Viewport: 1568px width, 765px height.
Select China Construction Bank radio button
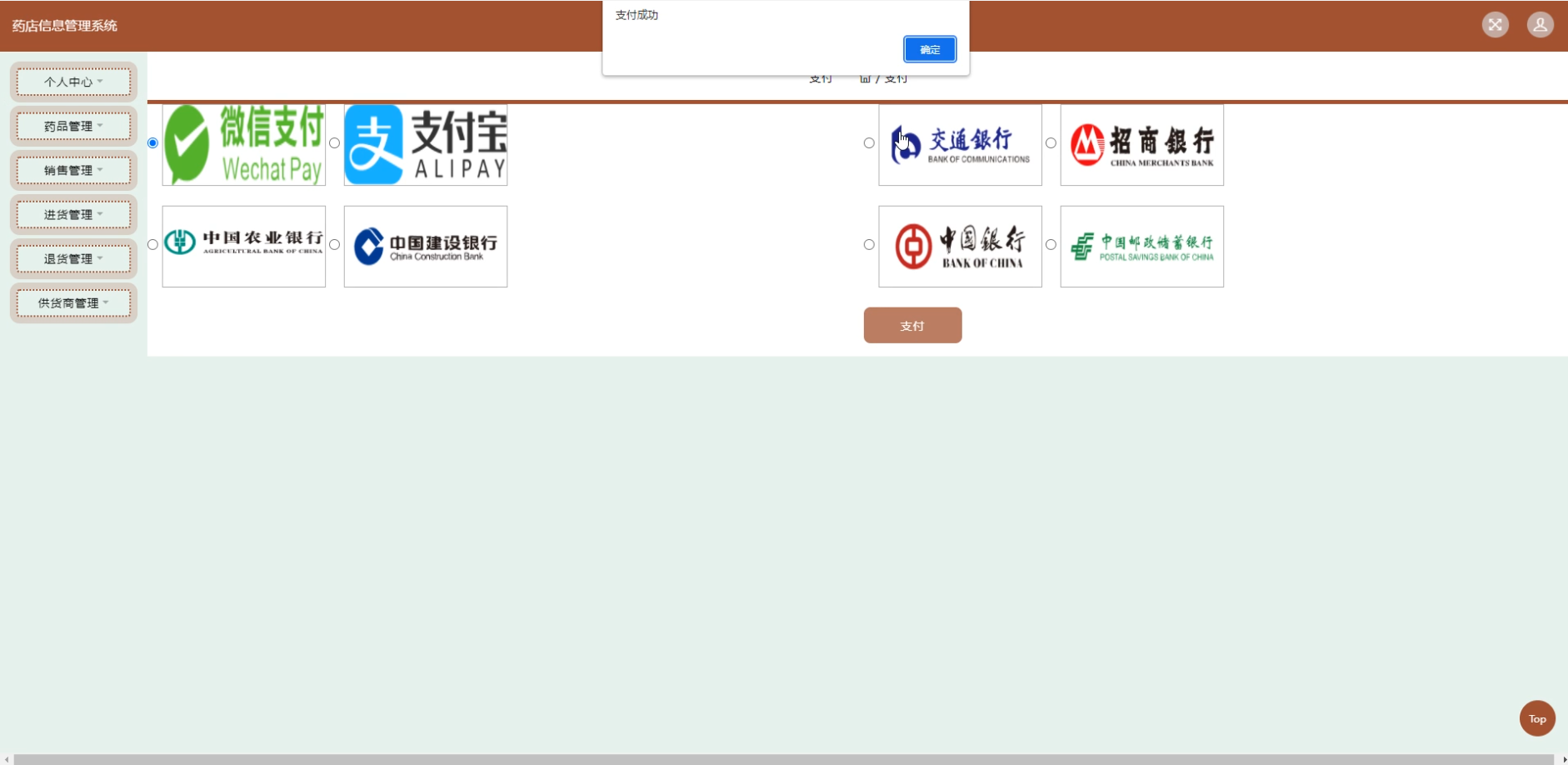point(334,245)
